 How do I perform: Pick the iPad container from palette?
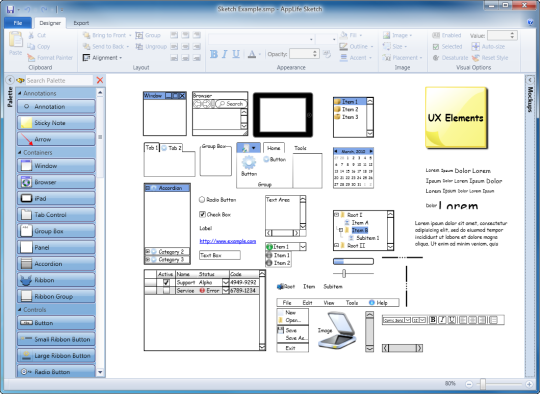56,198
